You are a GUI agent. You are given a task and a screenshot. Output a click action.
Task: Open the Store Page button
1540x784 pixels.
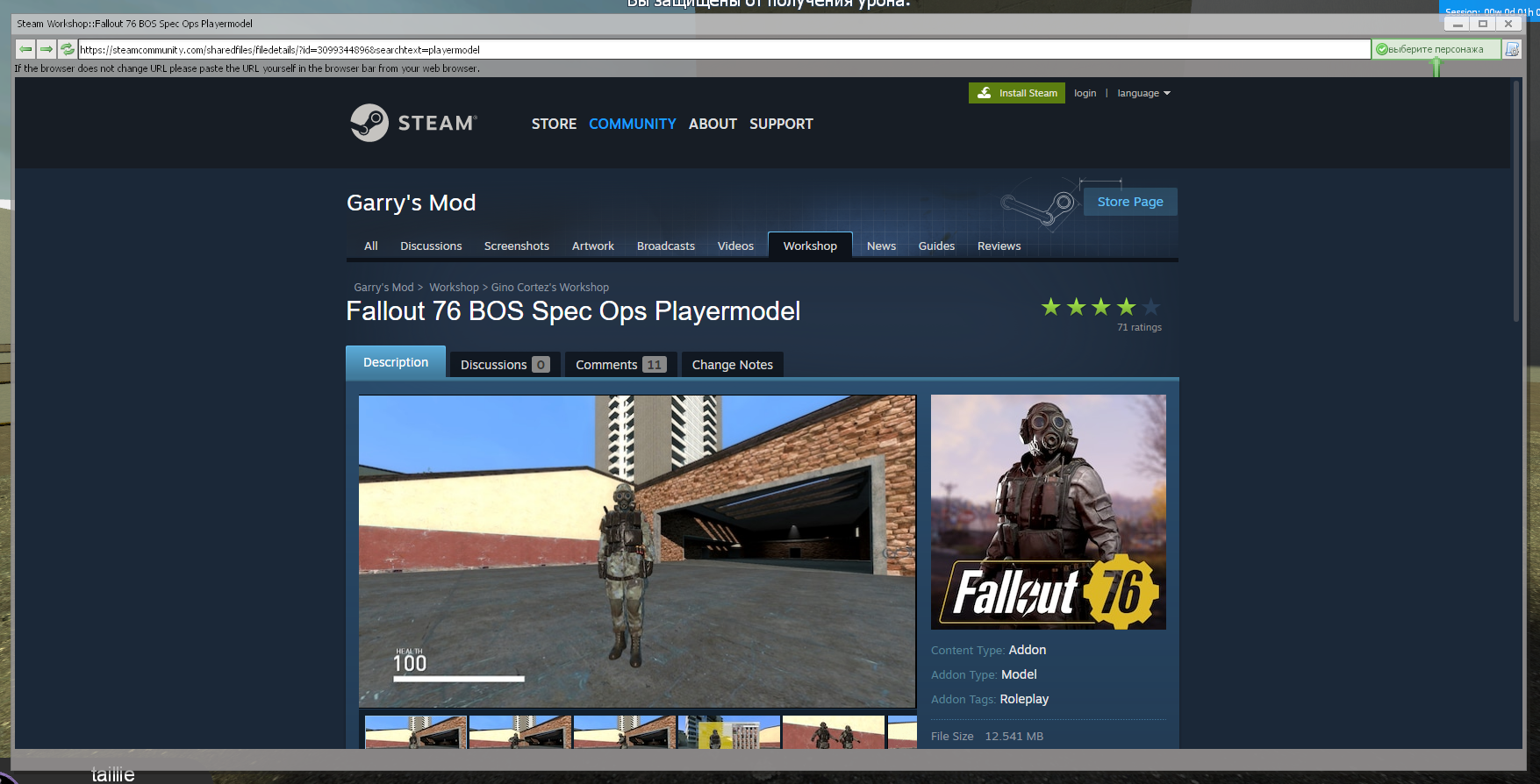pos(1130,202)
